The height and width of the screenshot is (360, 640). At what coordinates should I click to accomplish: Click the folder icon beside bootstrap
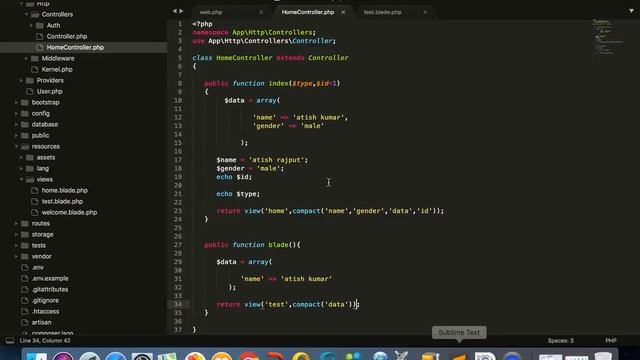[25, 102]
